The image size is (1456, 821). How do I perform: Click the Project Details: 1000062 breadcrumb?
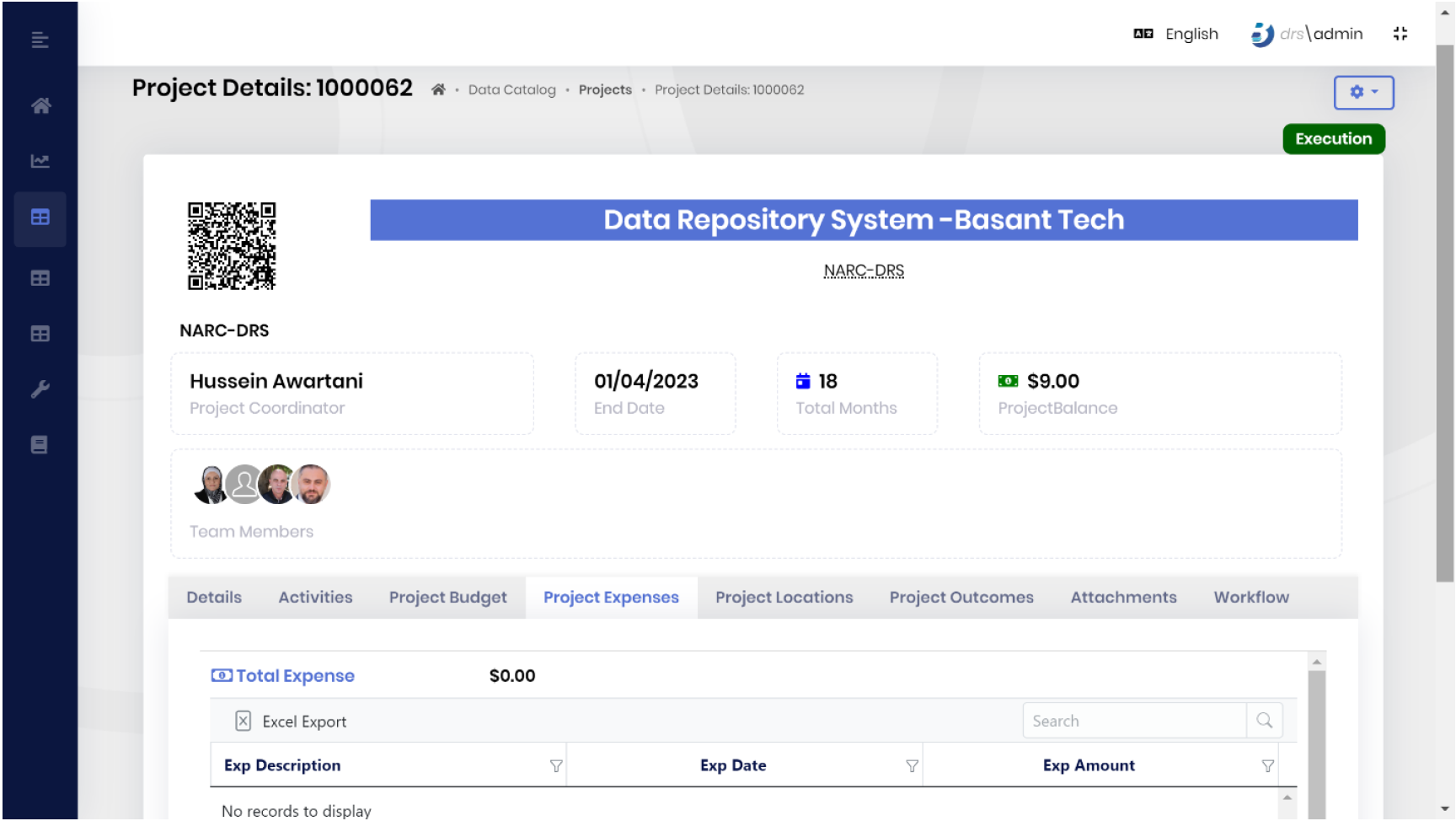point(729,89)
